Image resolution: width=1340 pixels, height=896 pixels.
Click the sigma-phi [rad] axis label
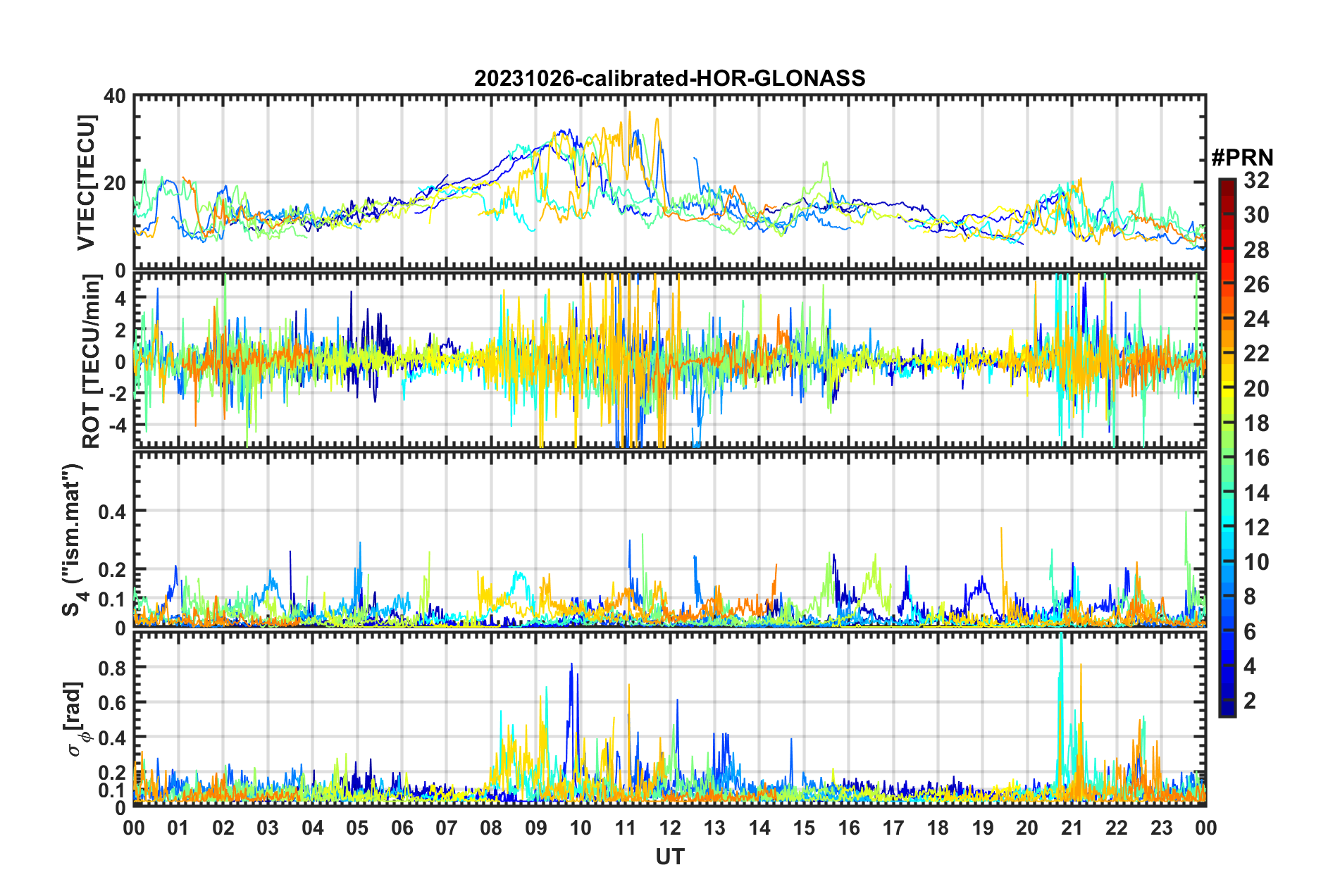75,718
